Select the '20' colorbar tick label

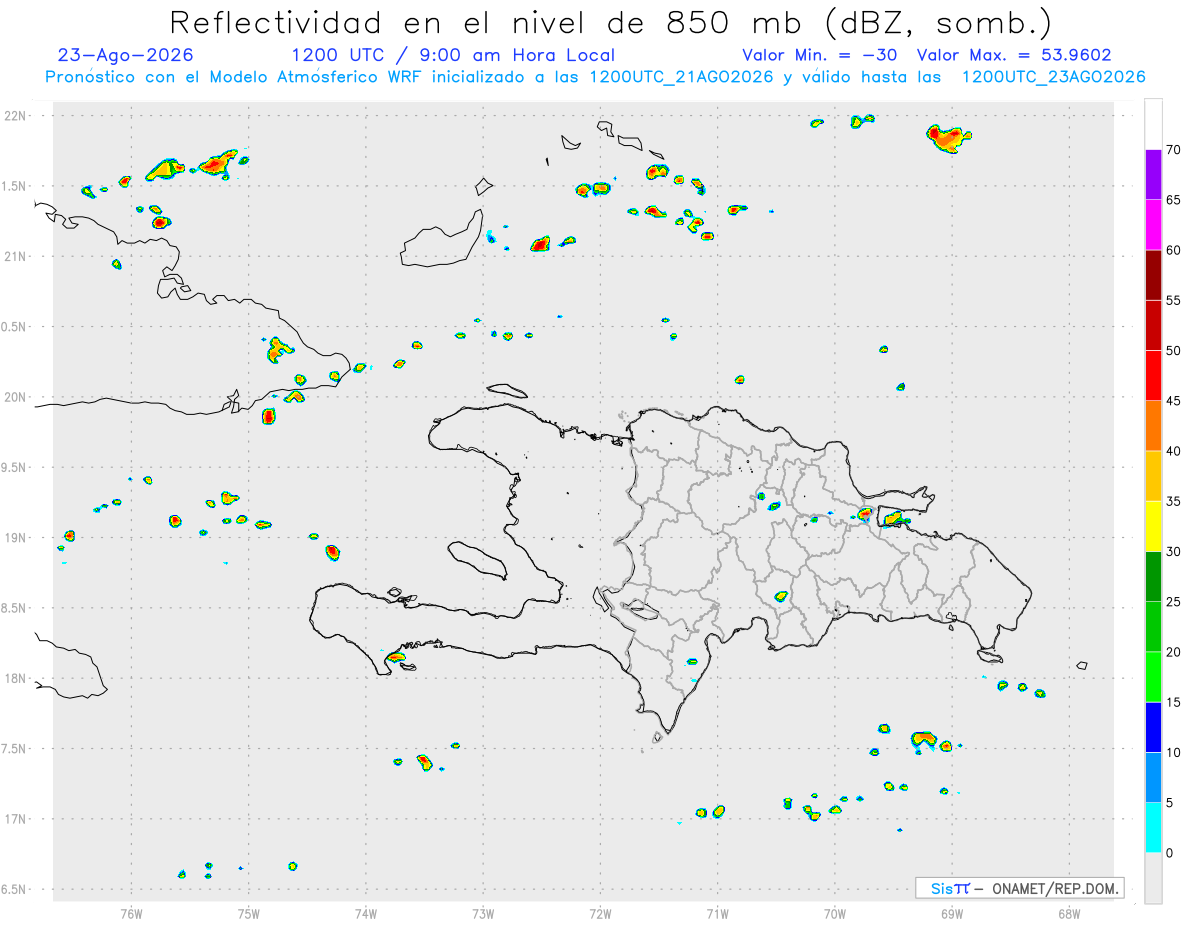coord(1173,652)
